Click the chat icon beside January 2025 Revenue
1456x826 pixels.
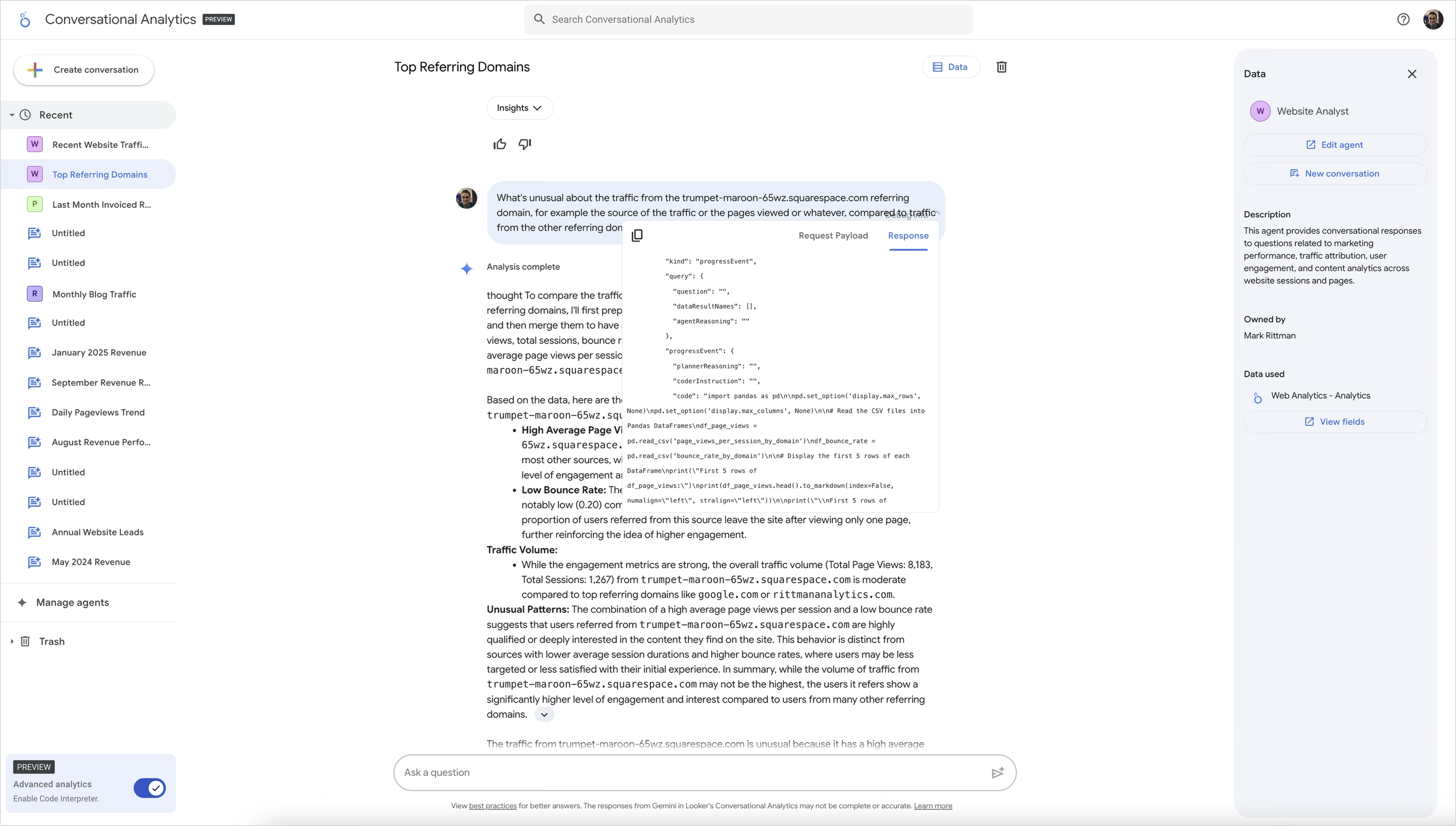pos(34,352)
